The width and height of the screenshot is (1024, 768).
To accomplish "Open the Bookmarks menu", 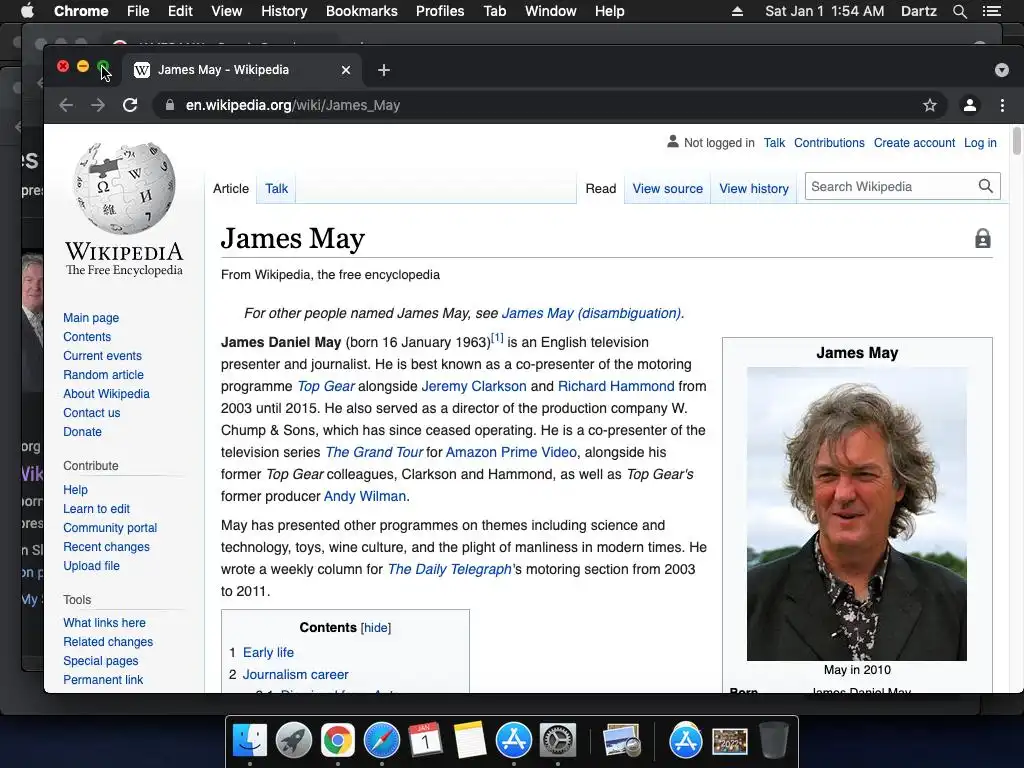I will point(361,11).
